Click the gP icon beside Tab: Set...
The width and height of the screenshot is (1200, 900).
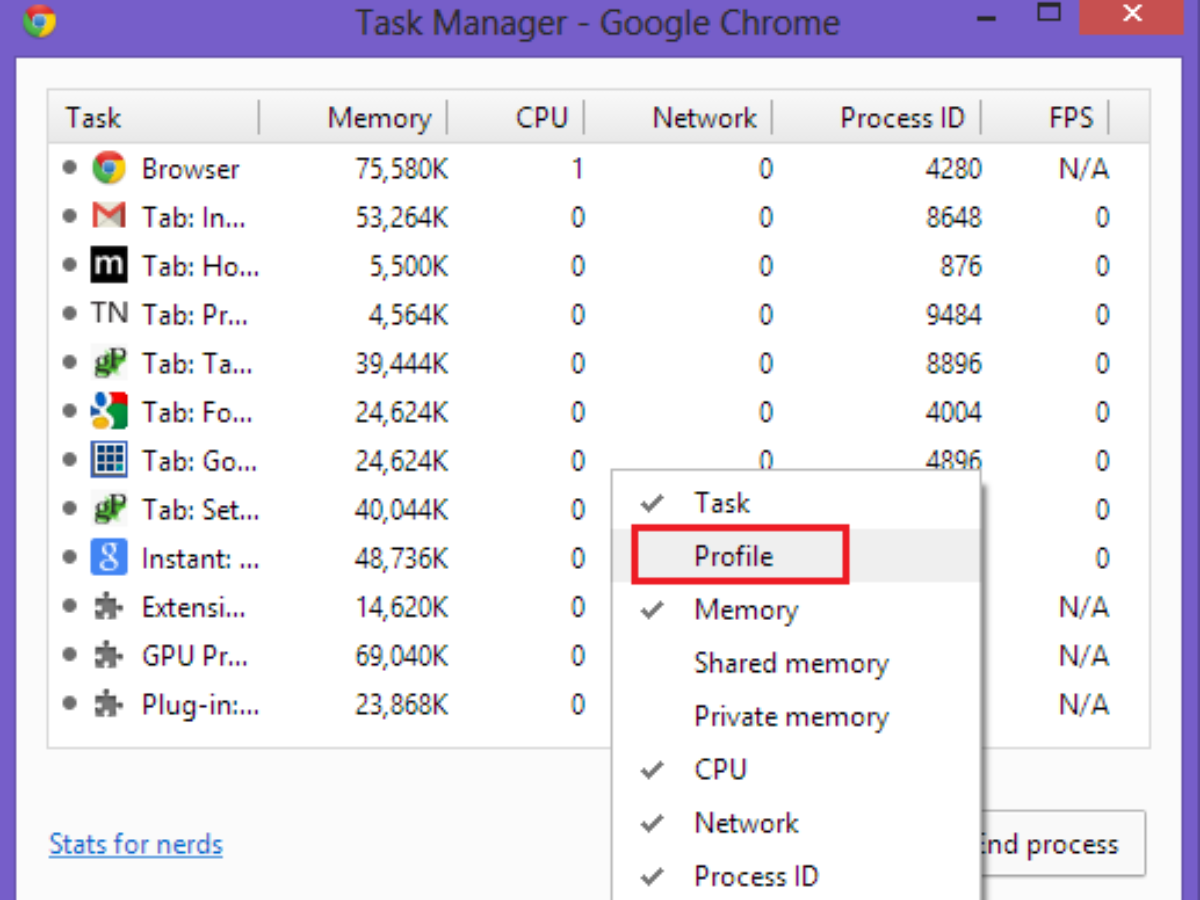[x=108, y=509]
